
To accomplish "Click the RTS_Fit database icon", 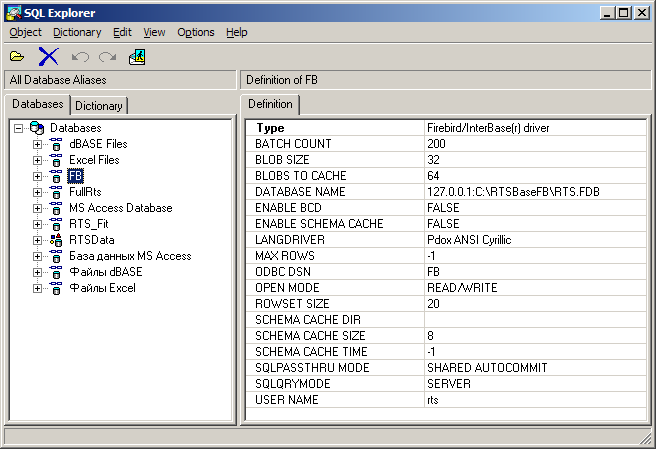I will (x=56, y=224).
